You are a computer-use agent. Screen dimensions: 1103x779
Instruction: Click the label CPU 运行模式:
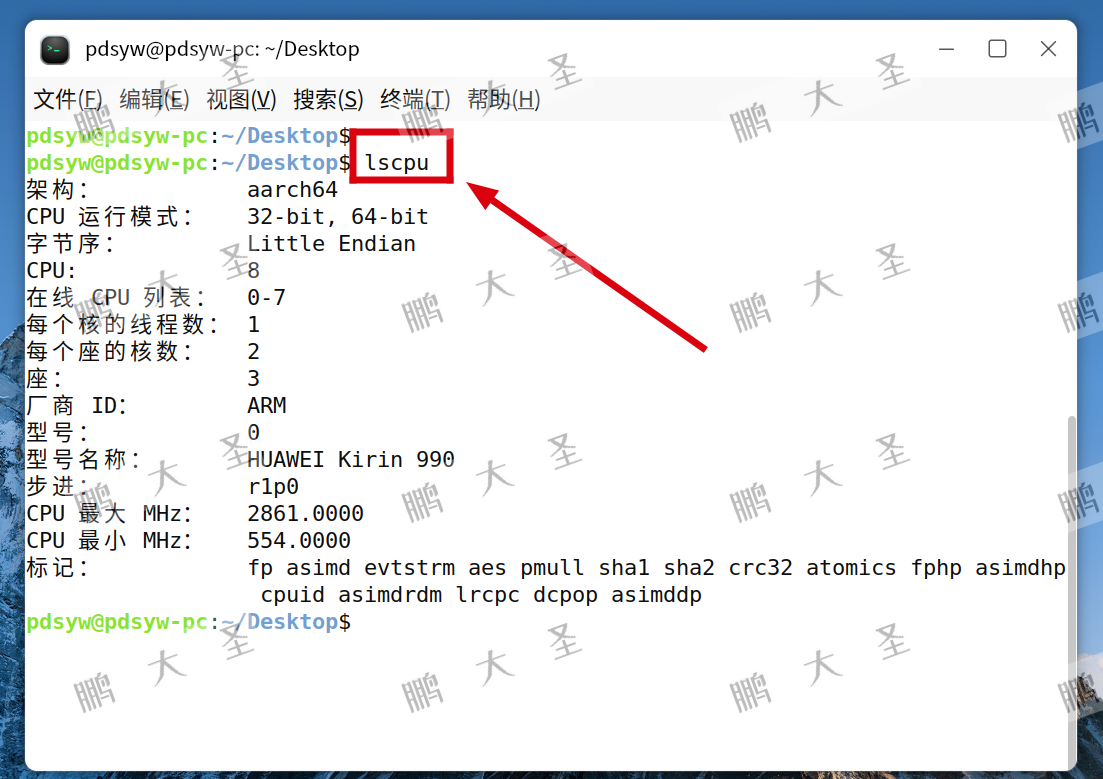coord(110,217)
